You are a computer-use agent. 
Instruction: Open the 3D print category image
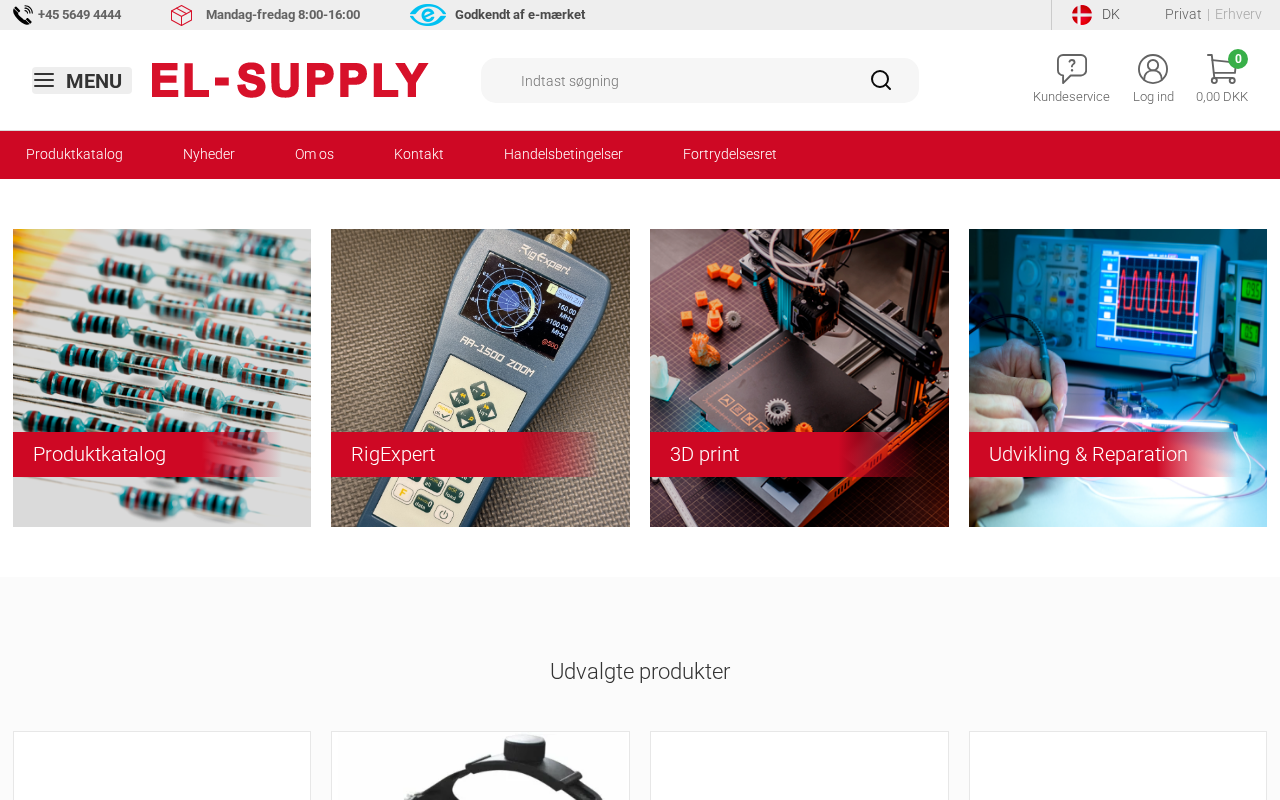coord(799,378)
